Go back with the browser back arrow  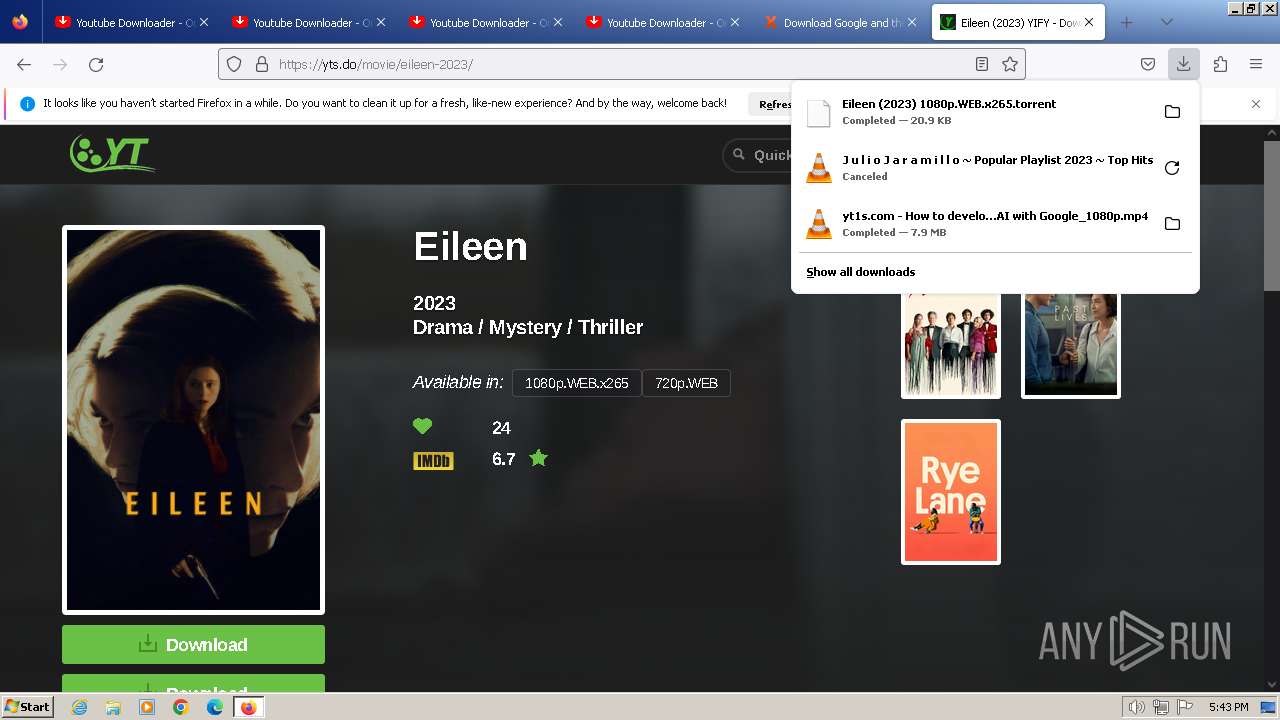pyautogui.click(x=24, y=64)
